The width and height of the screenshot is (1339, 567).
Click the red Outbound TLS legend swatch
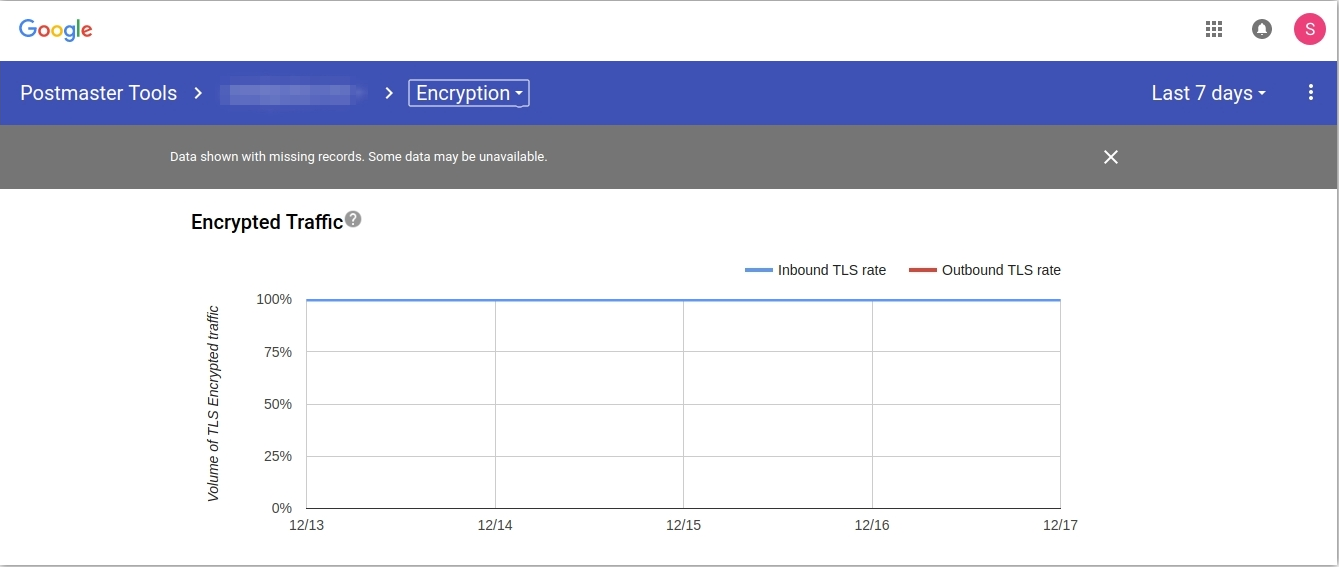pyautogui.click(x=923, y=270)
